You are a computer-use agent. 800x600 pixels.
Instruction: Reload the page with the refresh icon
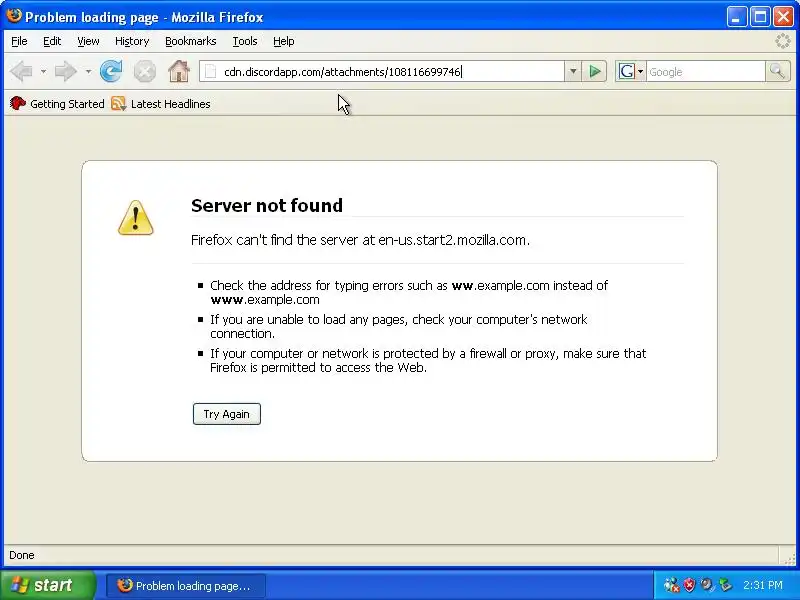tap(111, 71)
